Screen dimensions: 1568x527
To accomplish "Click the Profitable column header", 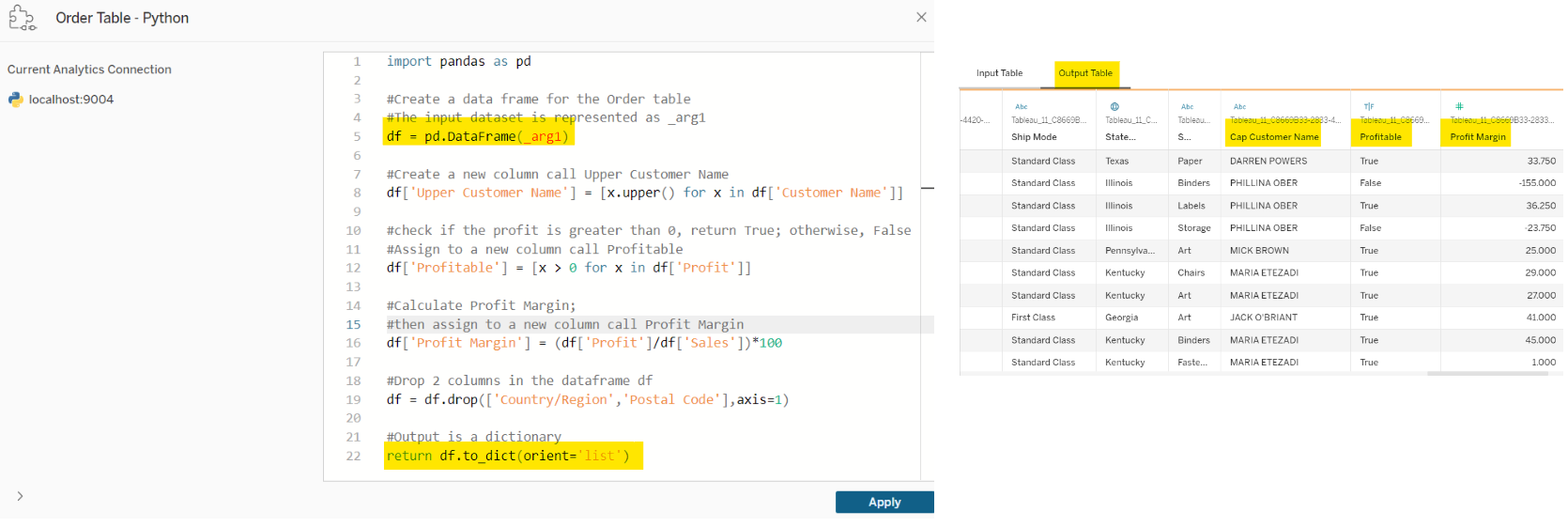I will (1380, 137).
